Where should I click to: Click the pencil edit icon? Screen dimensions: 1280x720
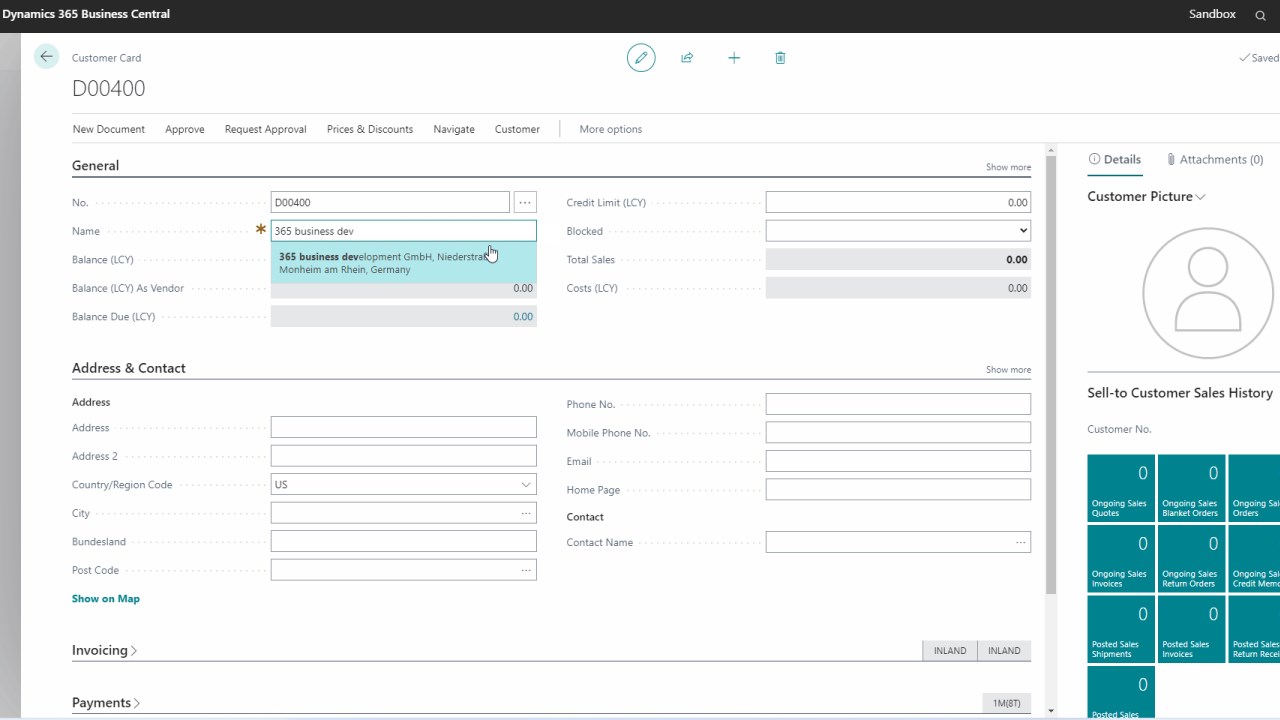coord(641,58)
